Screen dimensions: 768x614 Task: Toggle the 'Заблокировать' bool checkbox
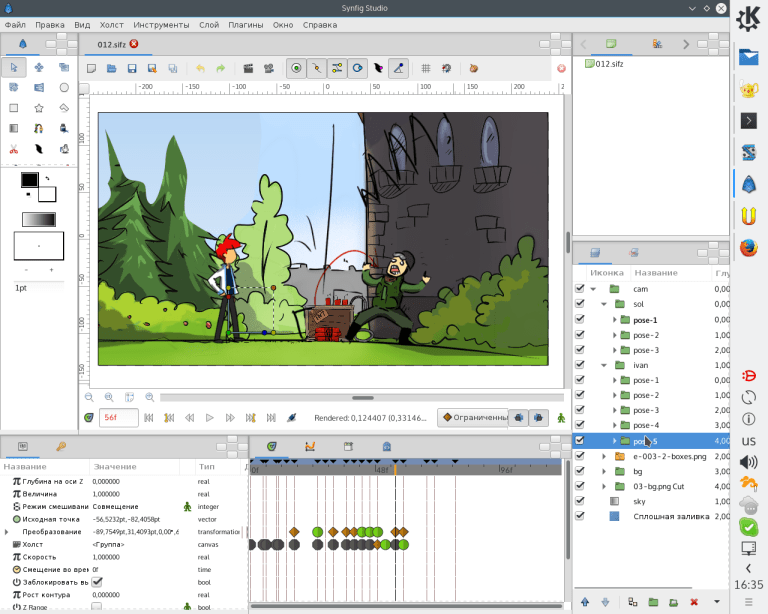[97, 582]
